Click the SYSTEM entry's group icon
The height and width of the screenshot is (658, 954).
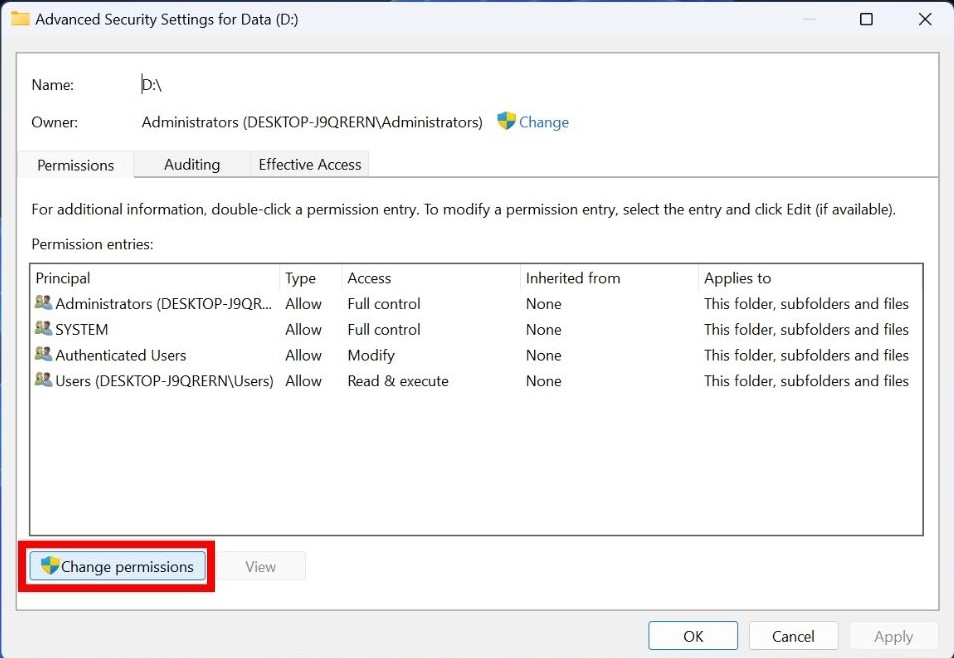tap(44, 329)
